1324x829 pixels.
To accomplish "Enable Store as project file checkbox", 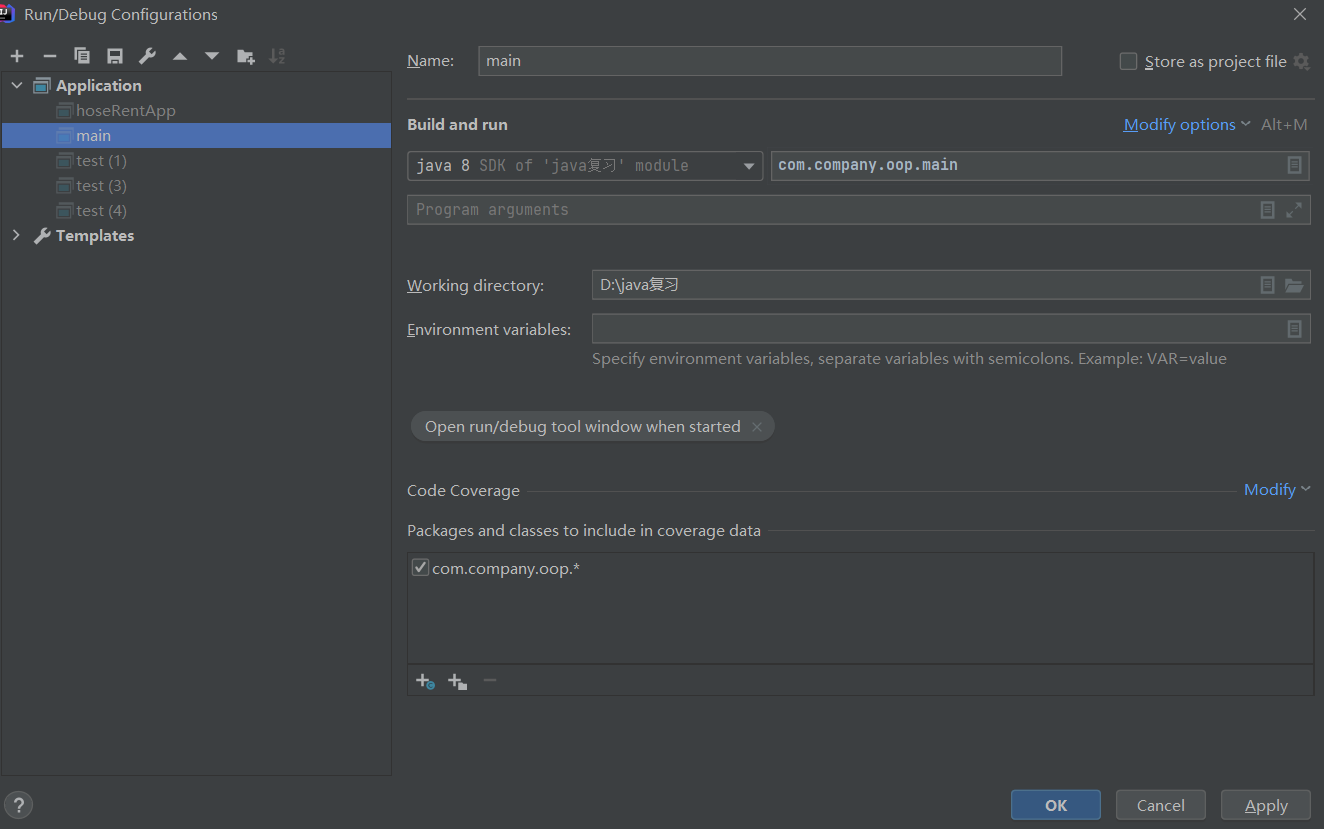I will tap(1129, 62).
